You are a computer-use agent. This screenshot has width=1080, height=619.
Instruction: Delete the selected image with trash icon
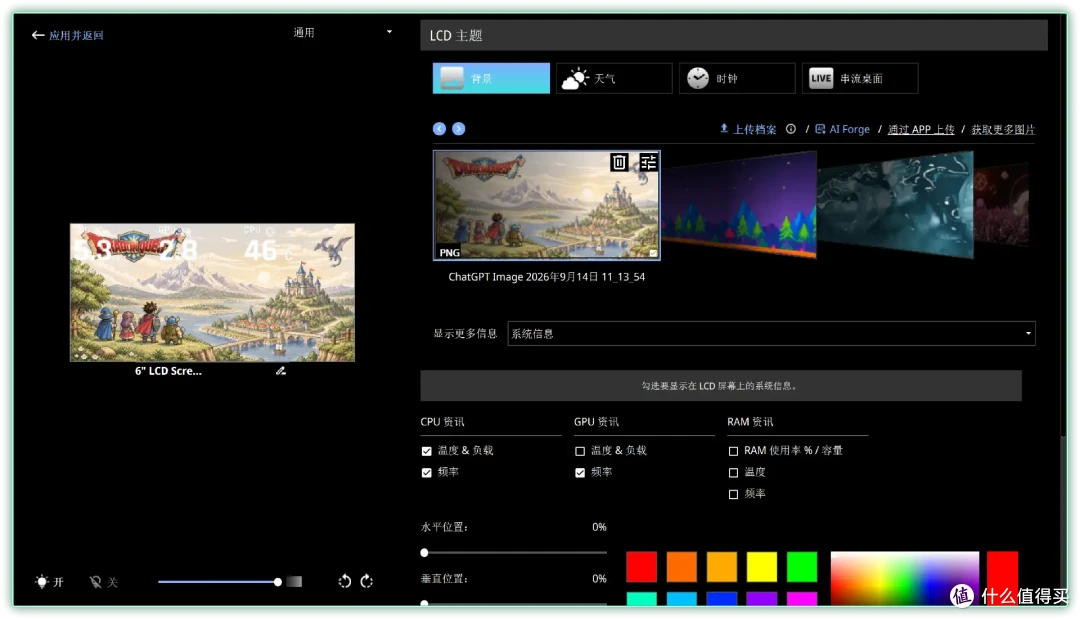pos(619,162)
